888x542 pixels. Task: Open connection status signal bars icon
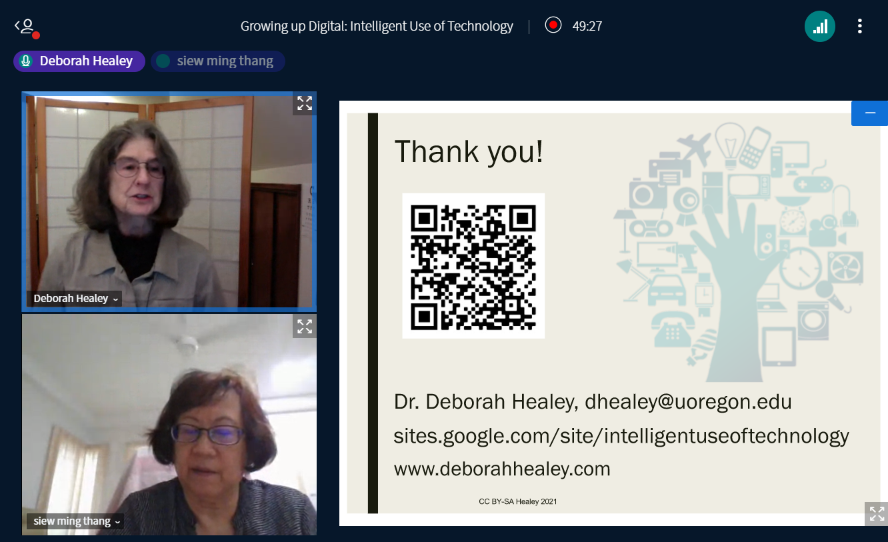[x=819, y=26]
